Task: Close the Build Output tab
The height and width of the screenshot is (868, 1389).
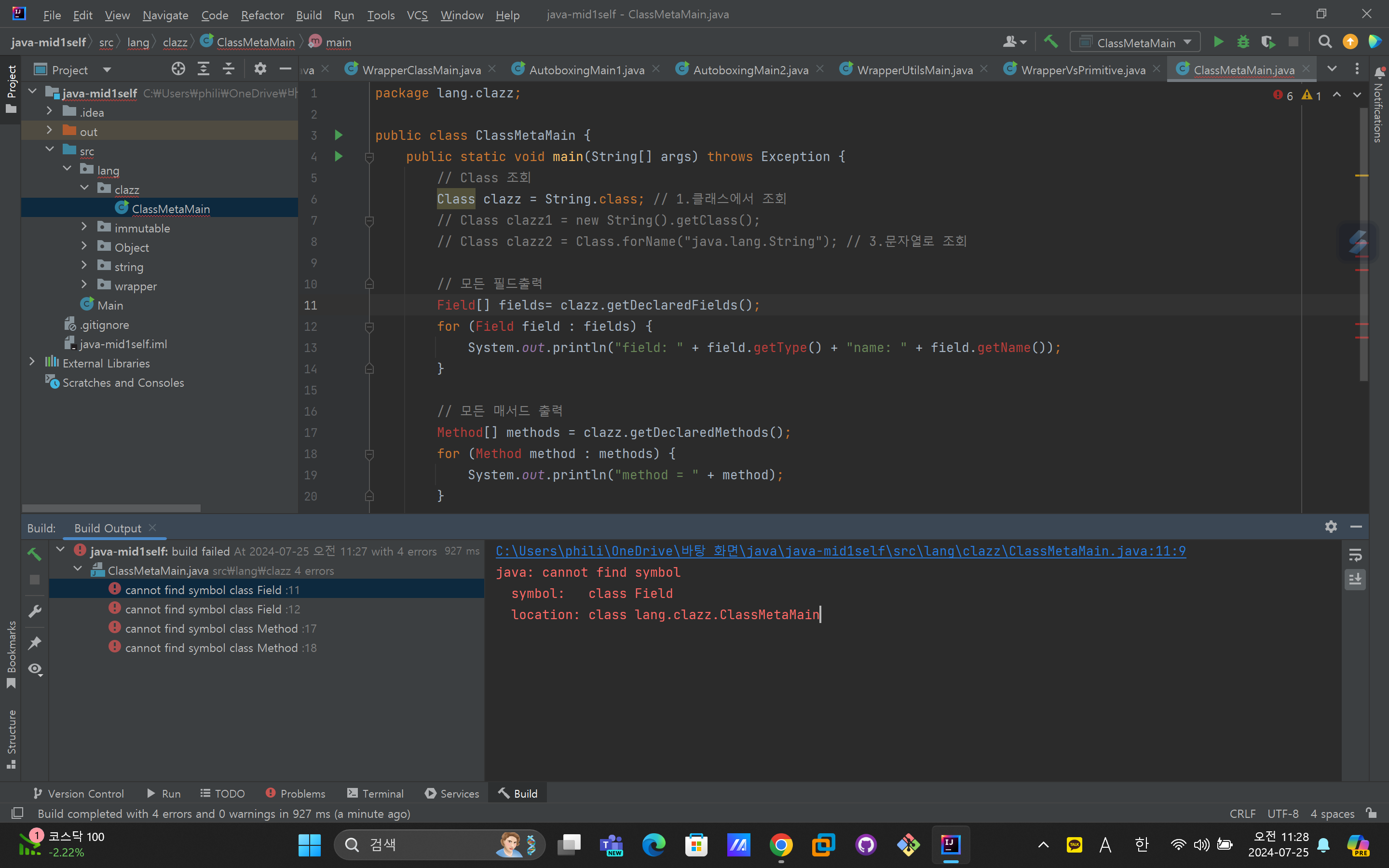Action: (x=152, y=528)
